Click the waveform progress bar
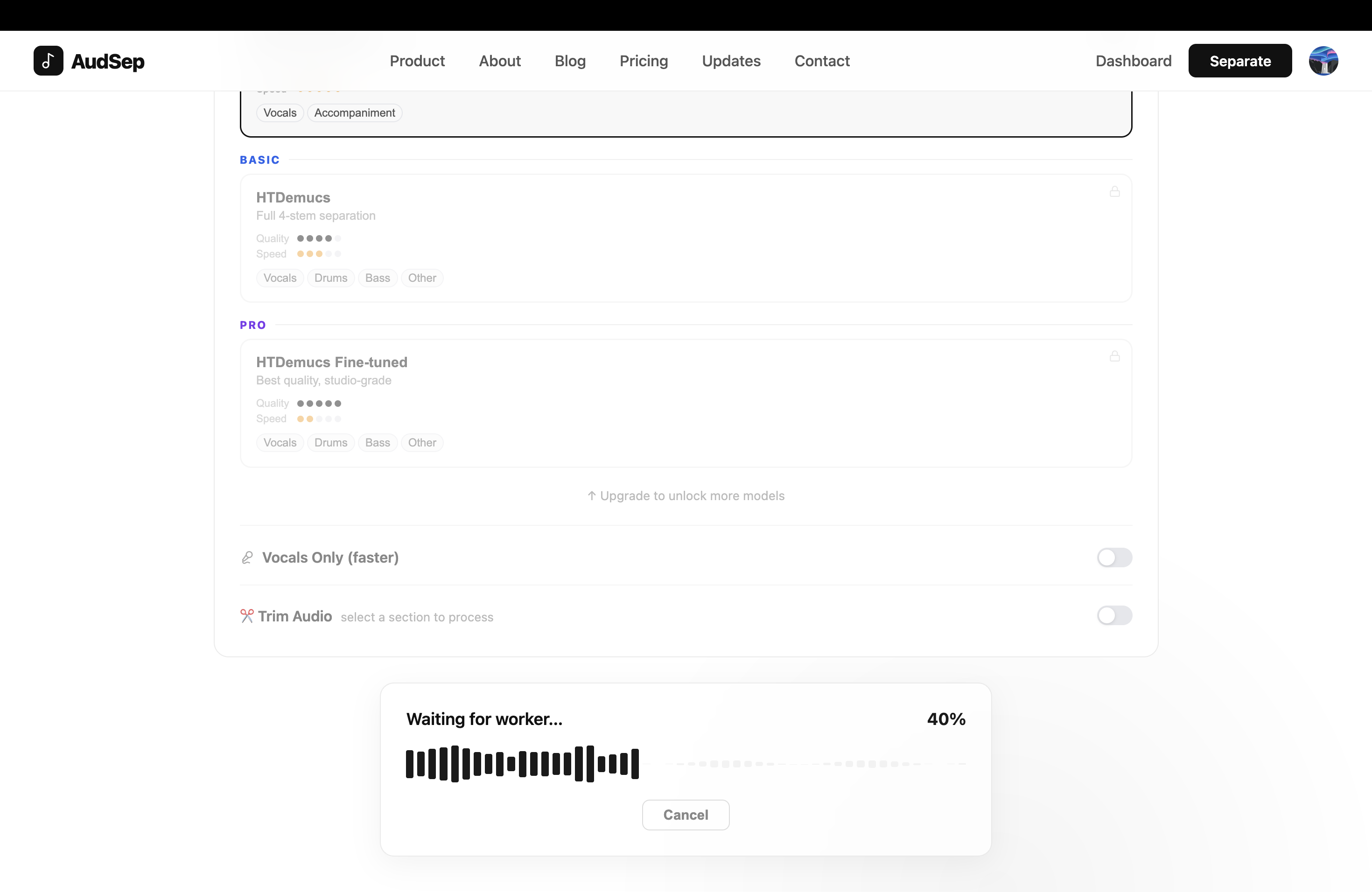Image resolution: width=1372 pixels, height=892 pixels. click(686, 763)
